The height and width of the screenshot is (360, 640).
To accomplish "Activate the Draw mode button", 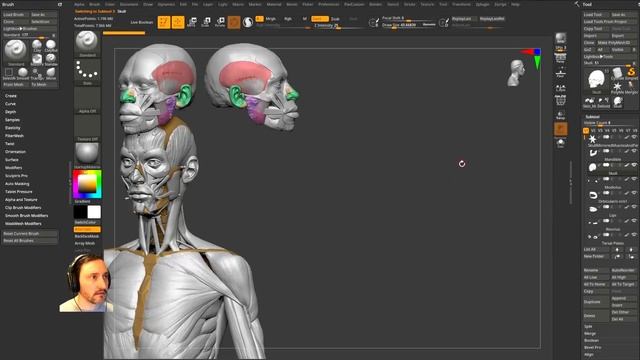I will 178,22.
